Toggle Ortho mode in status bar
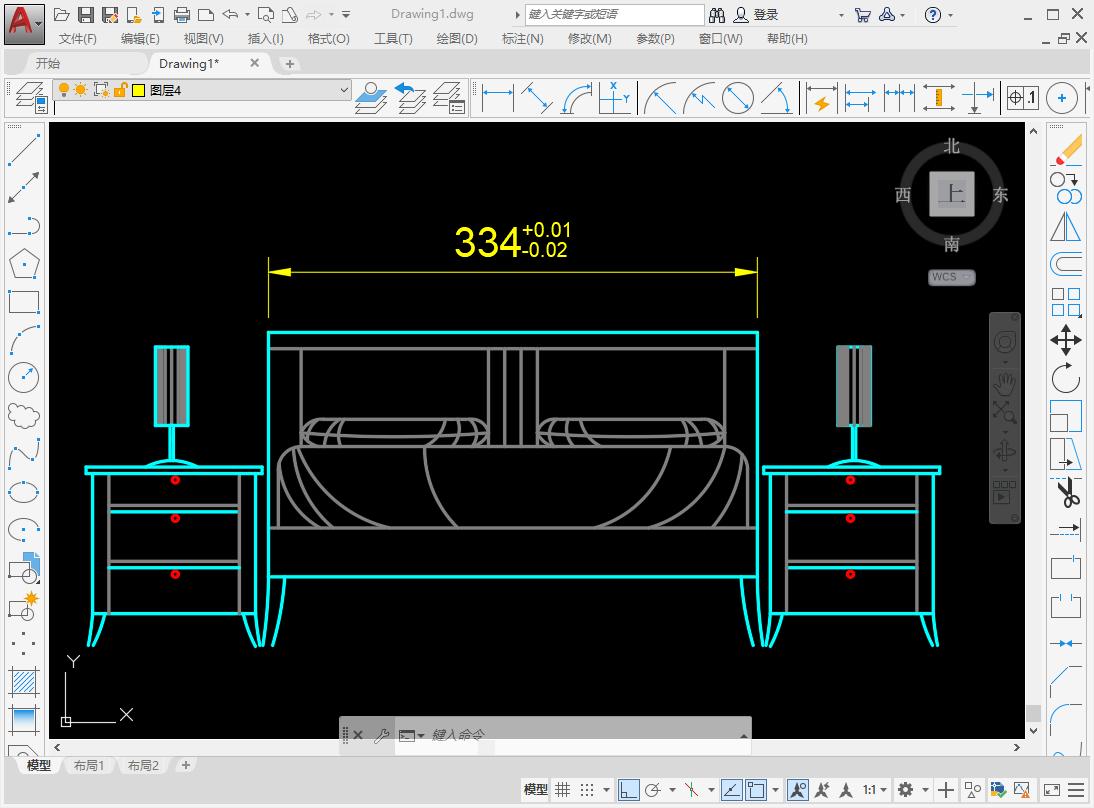 click(x=628, y=789)
